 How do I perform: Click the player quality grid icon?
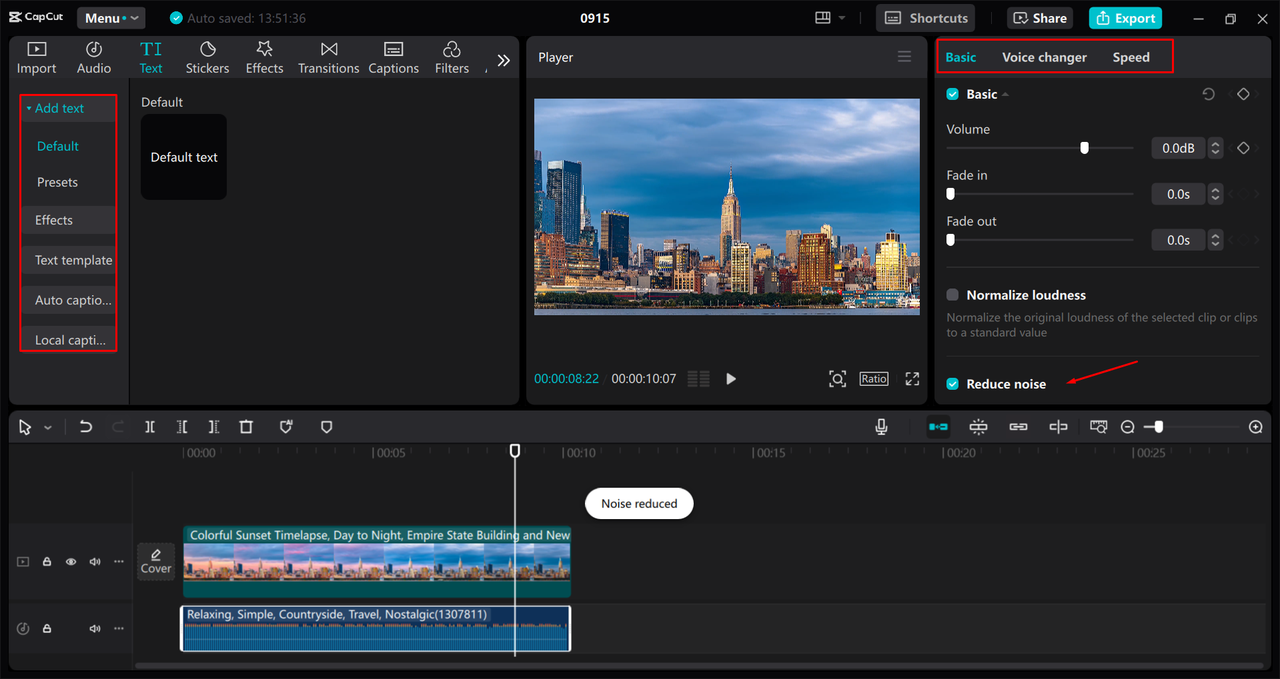(x=698, y=379)
